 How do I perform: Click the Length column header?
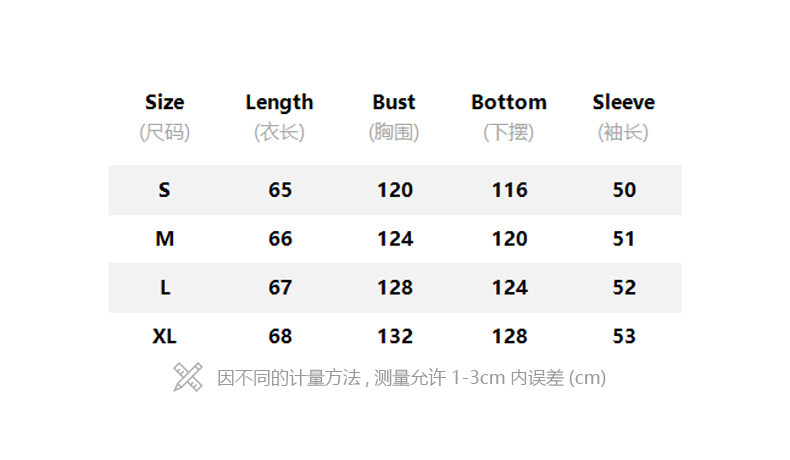point(280,102)
